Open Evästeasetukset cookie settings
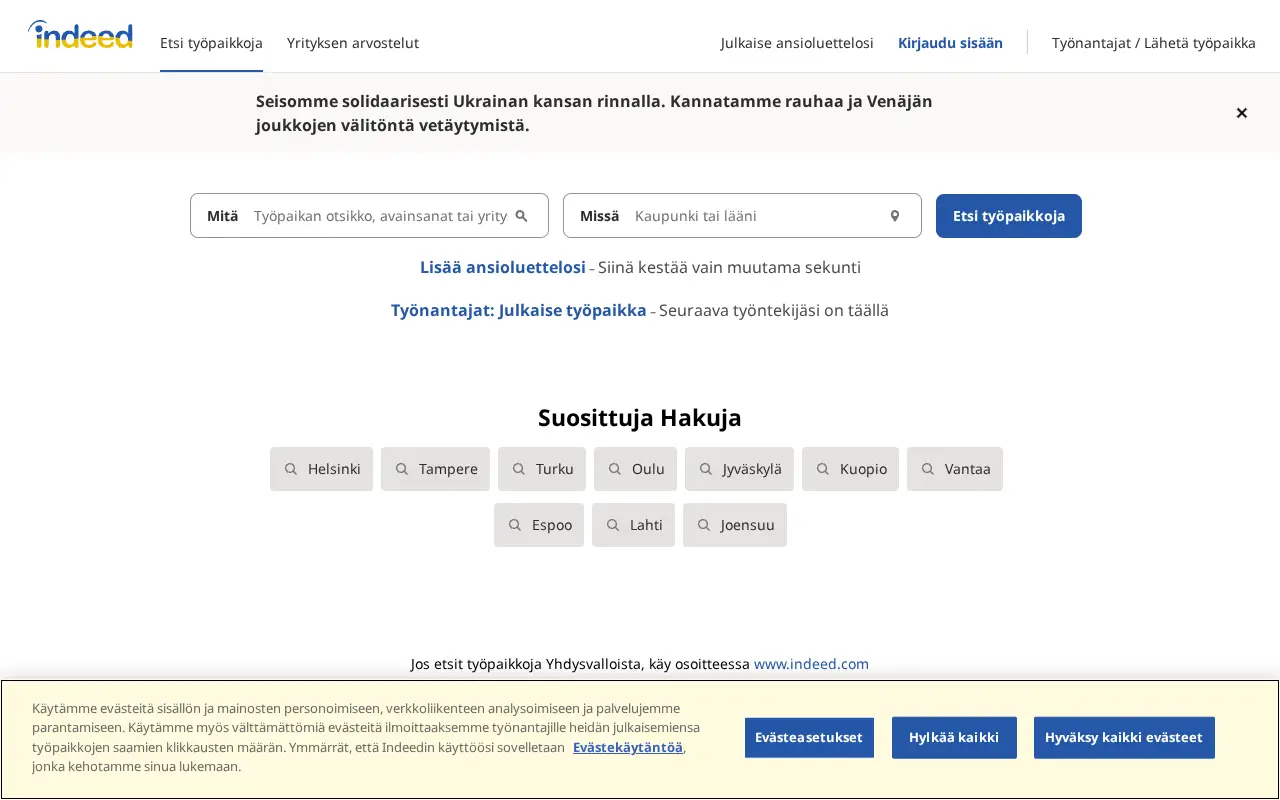The height and width of the screenshot is (800, 1280). (809, 738)
